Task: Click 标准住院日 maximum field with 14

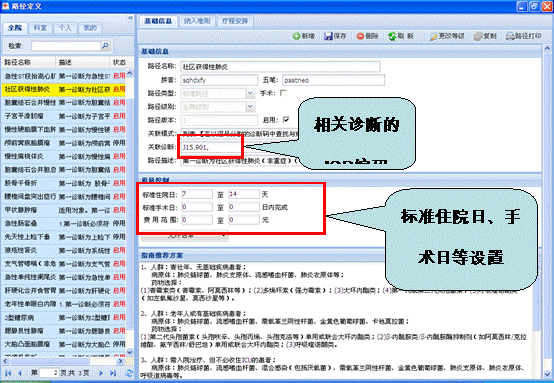Action: (x=244, y=194)
